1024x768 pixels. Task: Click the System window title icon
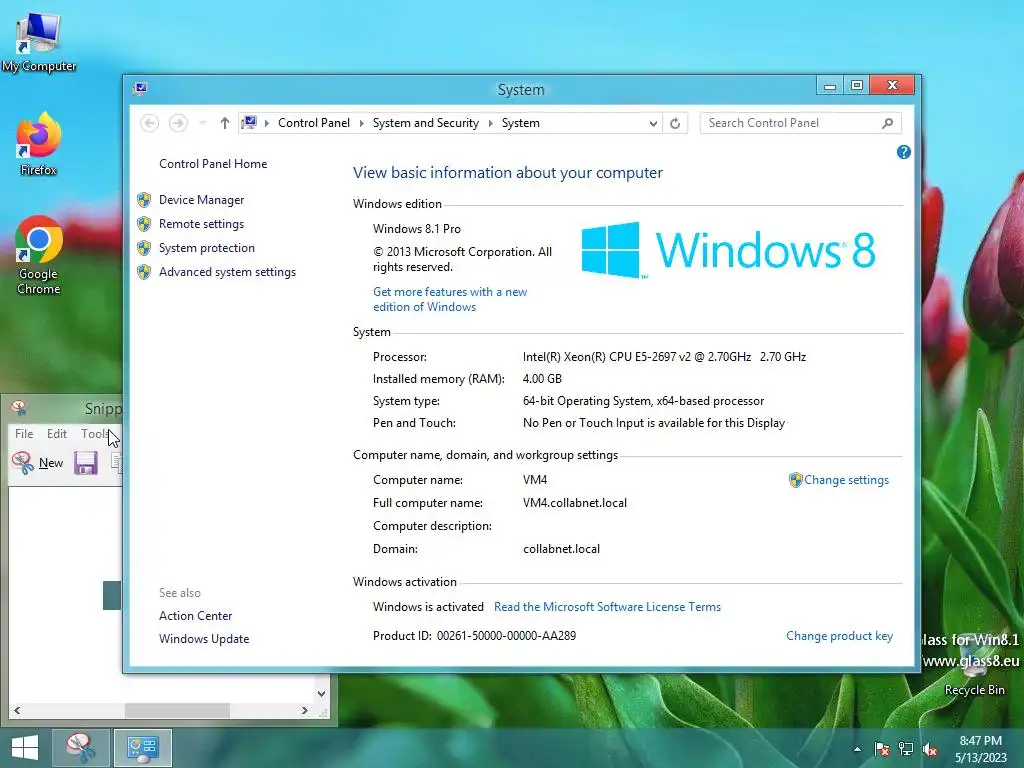[140, 89]
